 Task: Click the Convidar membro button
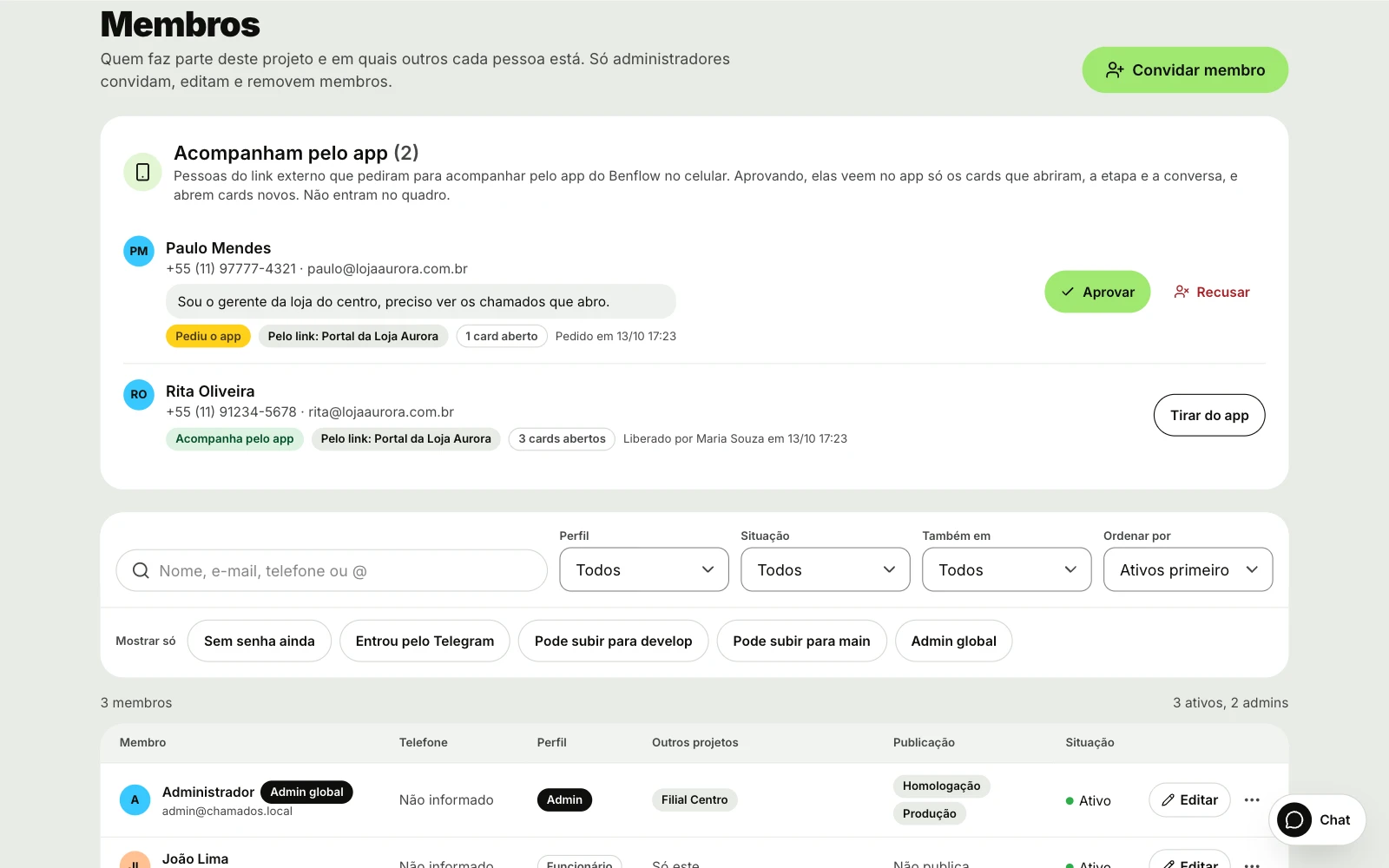1185,69
